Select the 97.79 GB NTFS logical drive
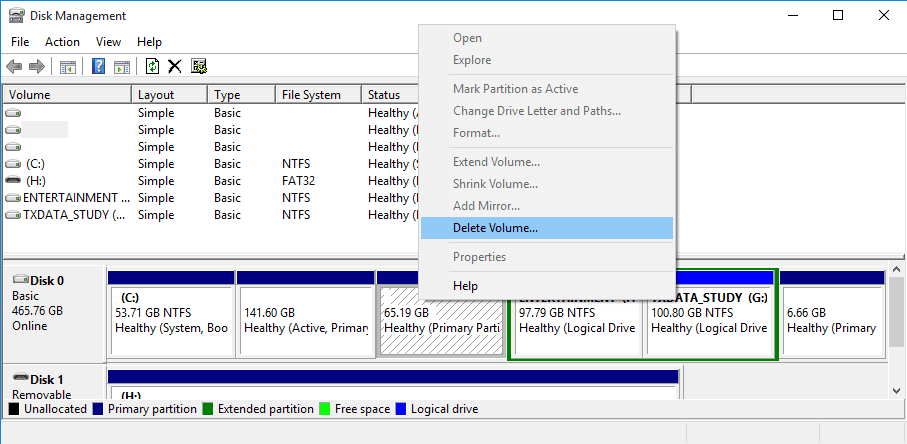Image resolution: width=907 pixels, height=444 pixels. [x=577, y=321]
